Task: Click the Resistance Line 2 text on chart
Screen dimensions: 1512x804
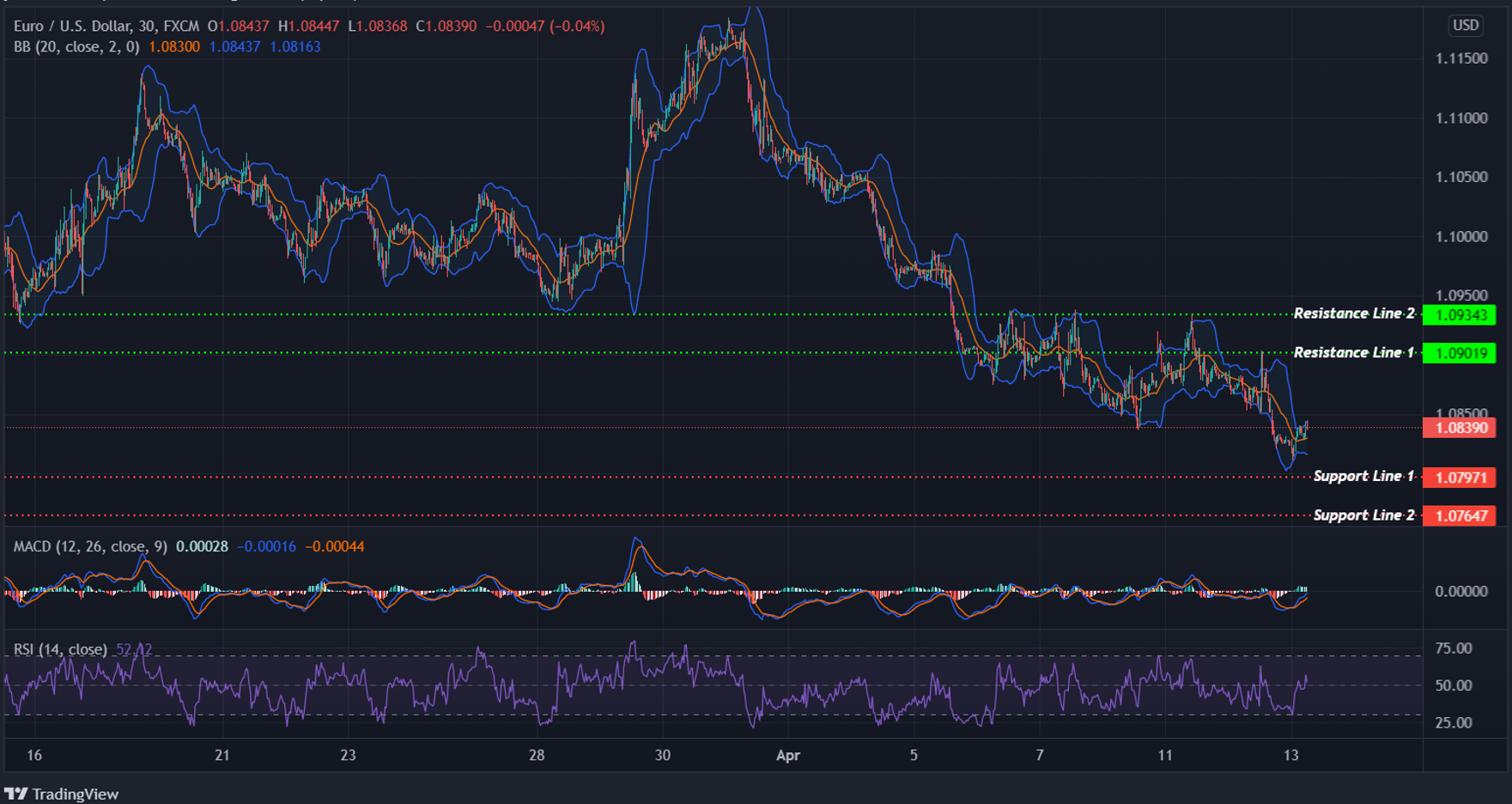Action: tap(1353, 314)
